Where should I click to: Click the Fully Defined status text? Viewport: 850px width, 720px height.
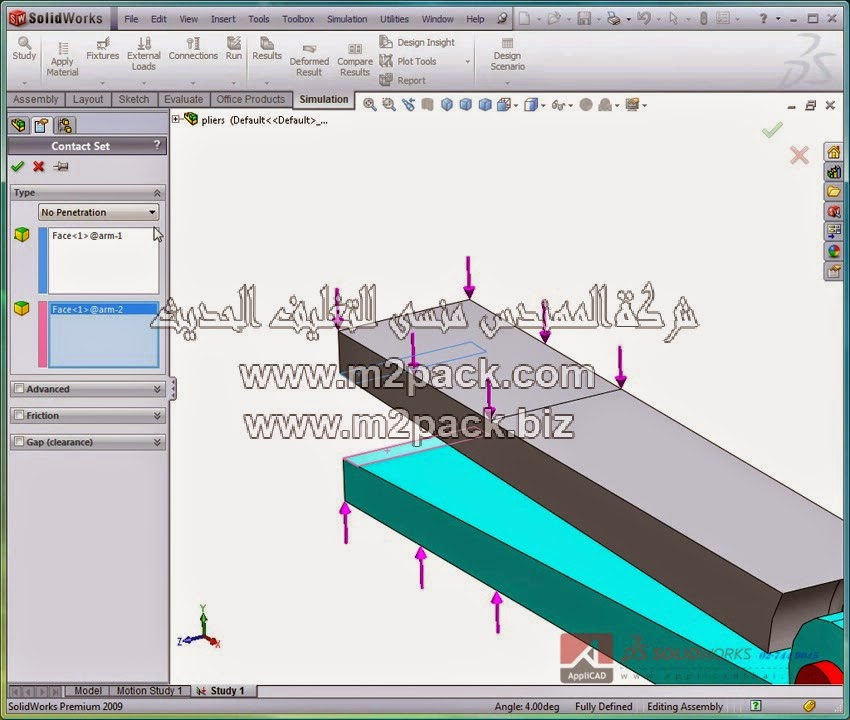pos(603,706)
